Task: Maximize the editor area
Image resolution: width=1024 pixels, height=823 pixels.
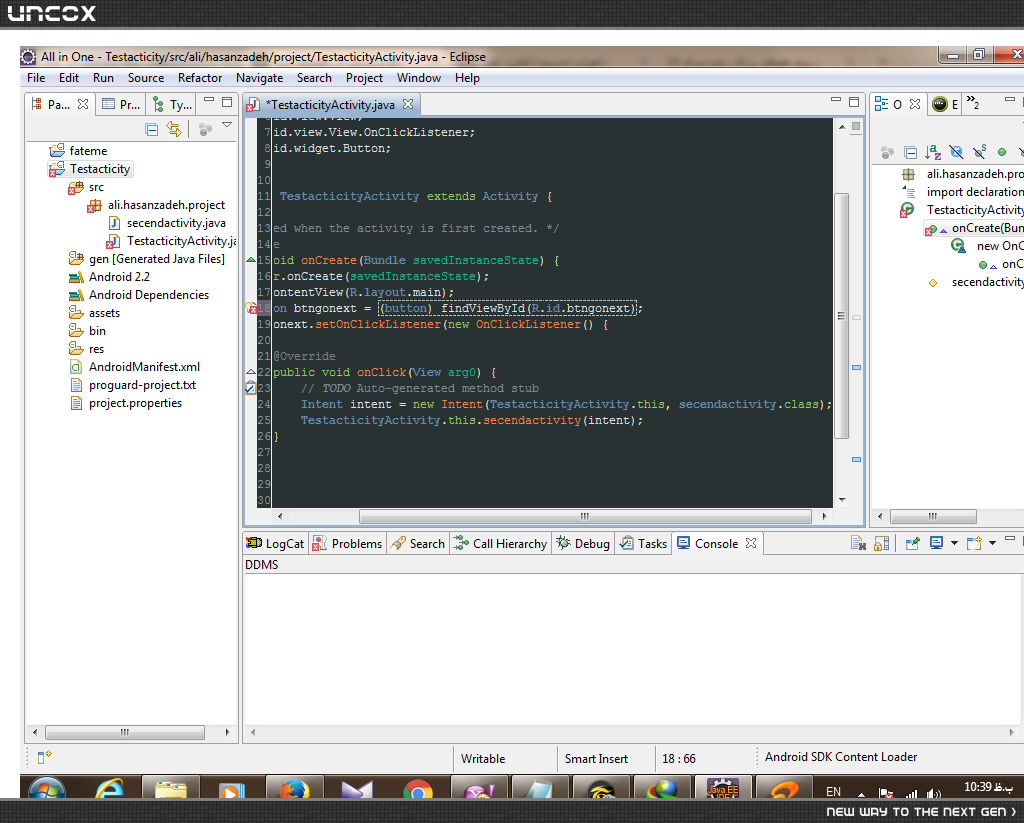Action: [854, 101]
